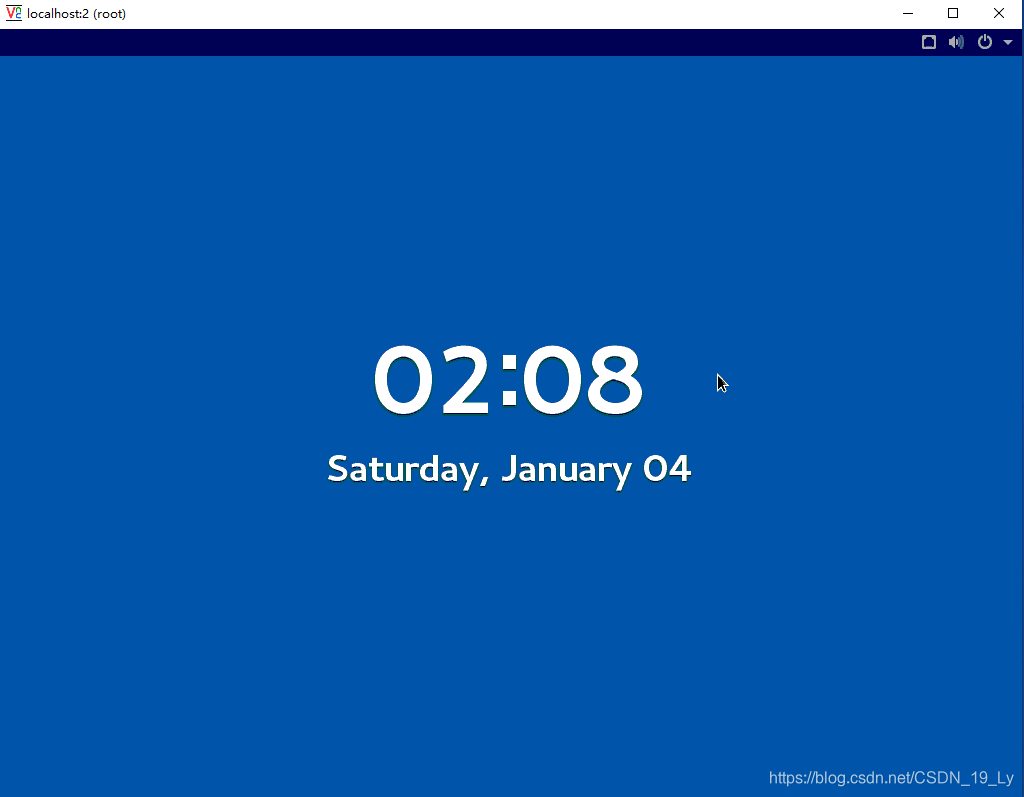
Task: Open the volume speaker icon
Action: [x=956, y=42]
